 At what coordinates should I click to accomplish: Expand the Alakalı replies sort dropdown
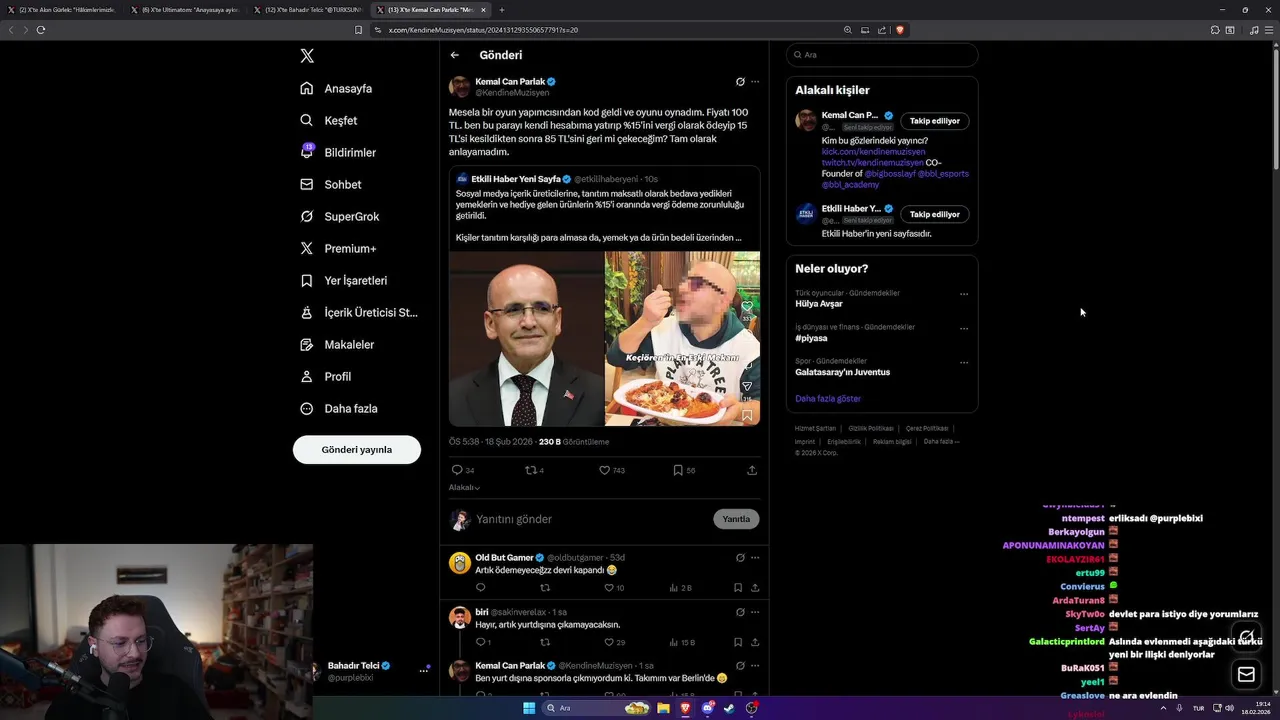(464, 488)
